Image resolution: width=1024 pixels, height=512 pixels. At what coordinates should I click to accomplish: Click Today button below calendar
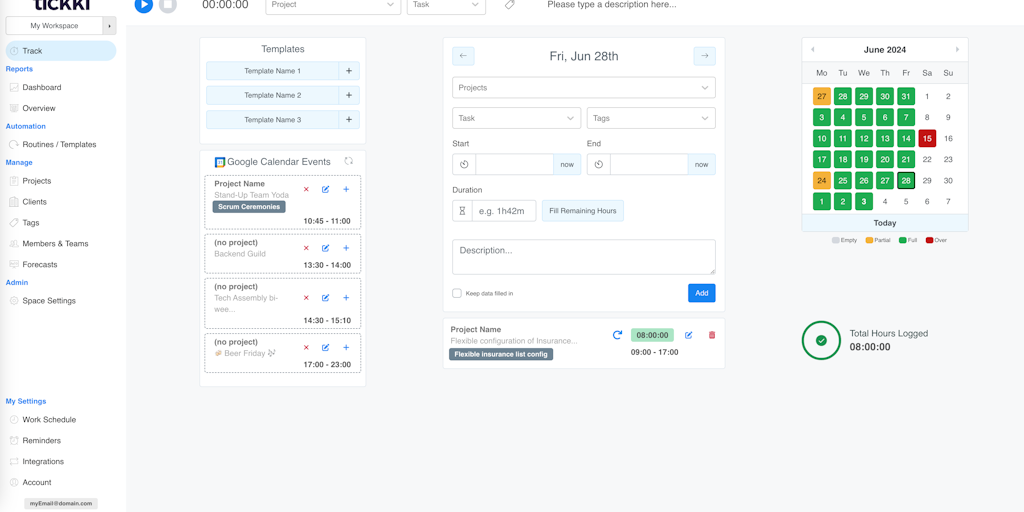pyautogui.click(x=885, y=223)
